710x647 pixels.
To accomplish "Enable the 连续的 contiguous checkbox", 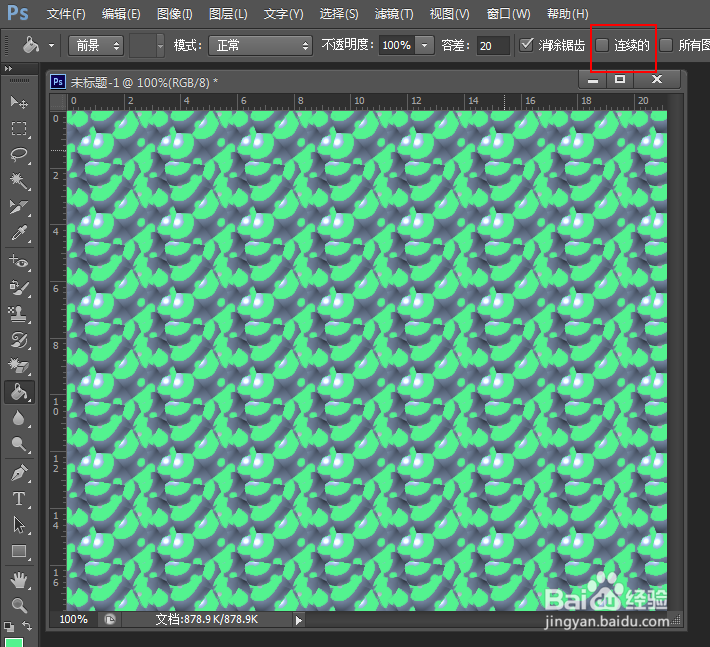I will (x=602, y=45).
